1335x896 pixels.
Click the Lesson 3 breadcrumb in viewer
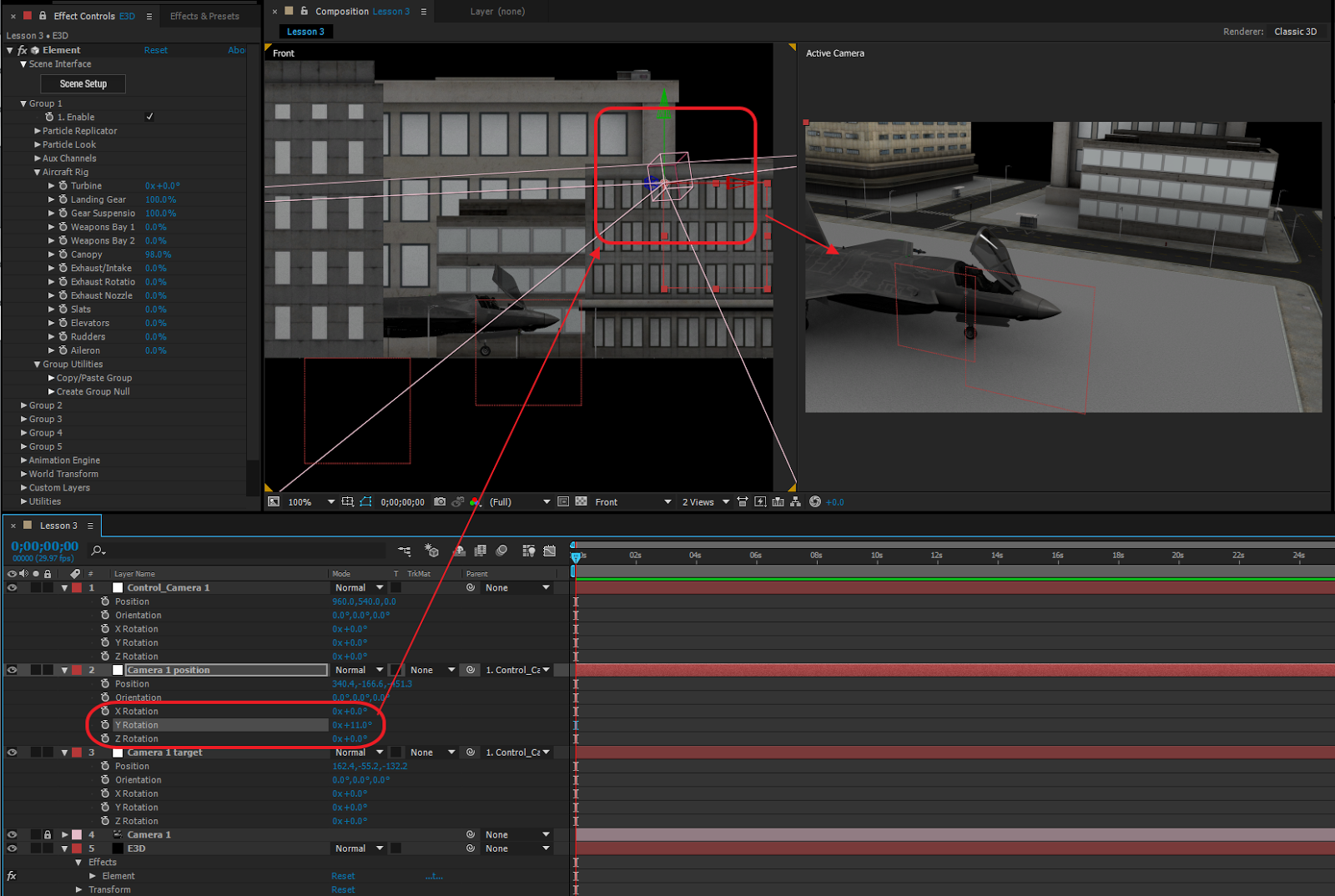[x=305, y=32]
